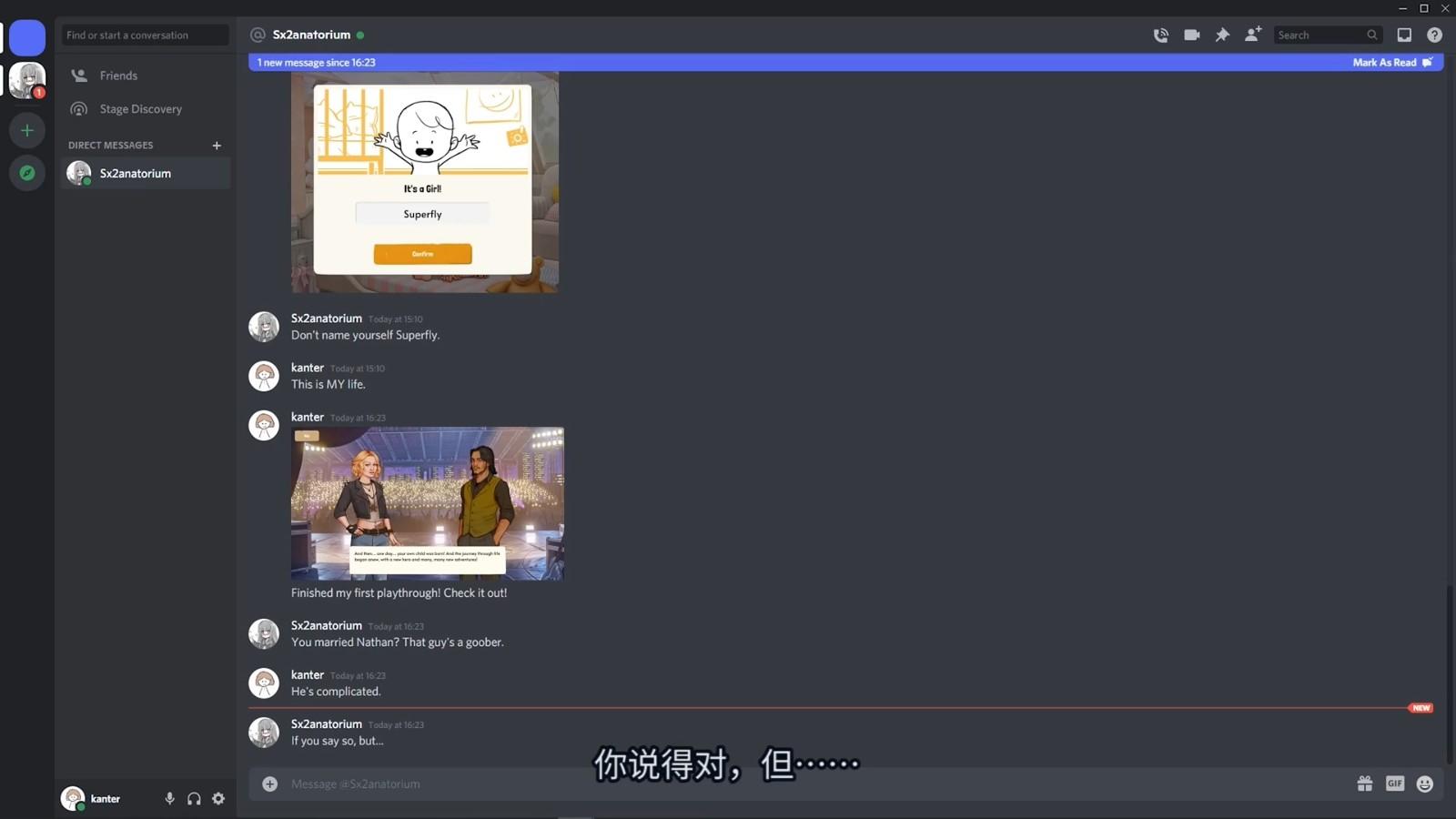
Task: Click text 'This is MY life.'
Action: [328, 384]
